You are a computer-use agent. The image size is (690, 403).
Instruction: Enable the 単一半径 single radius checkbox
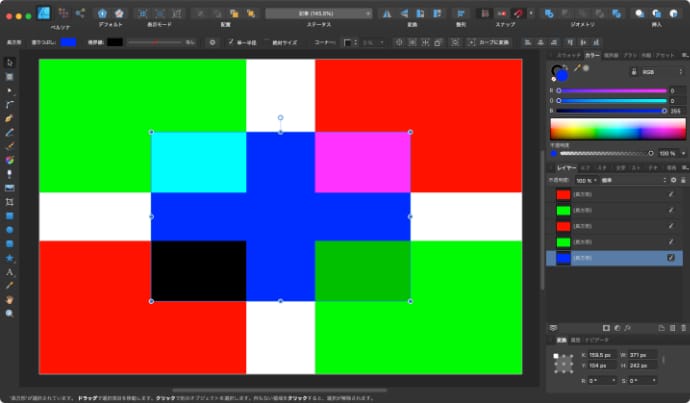click(x=229, y=42)
